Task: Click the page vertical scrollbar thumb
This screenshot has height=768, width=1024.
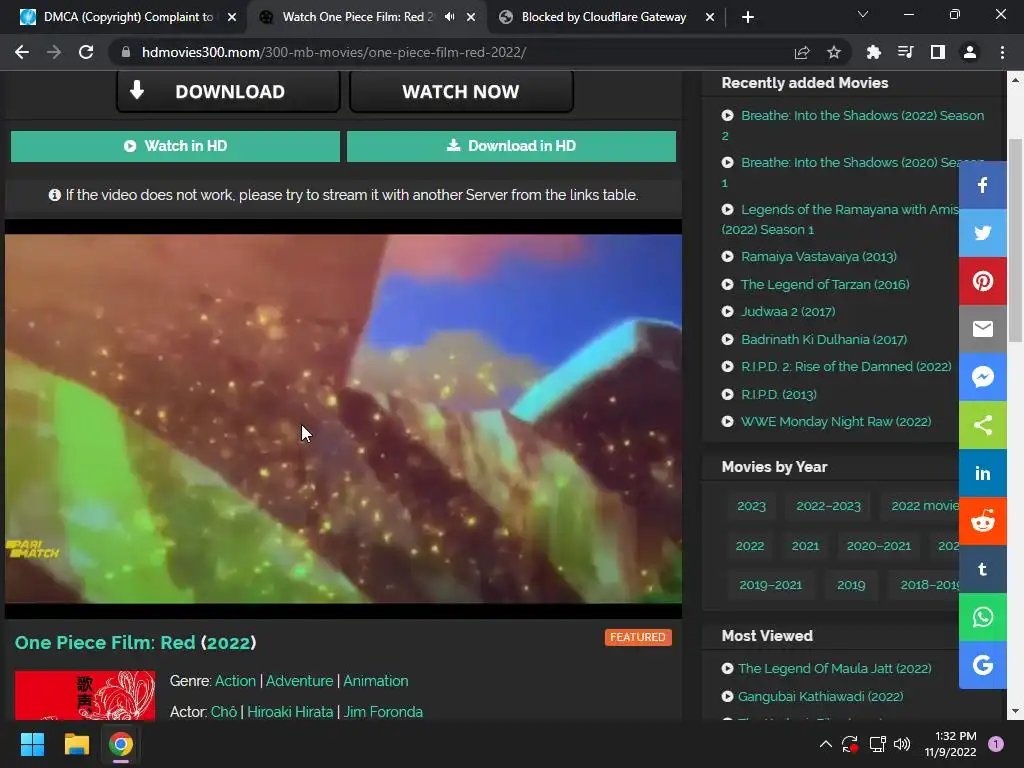Action: click(1015, 240)
